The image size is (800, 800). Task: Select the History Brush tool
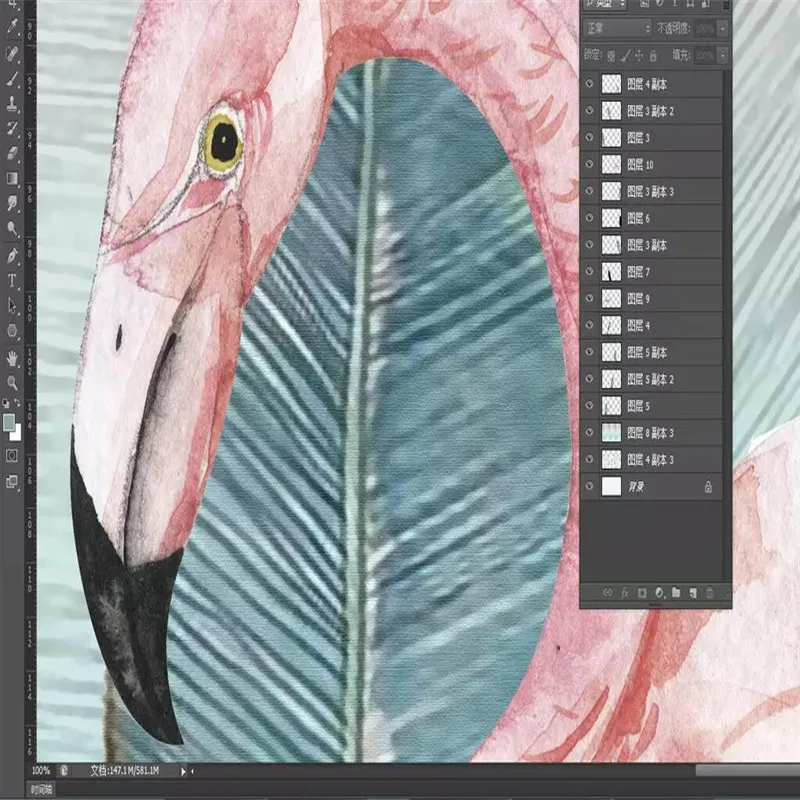(x=12, y=128)
